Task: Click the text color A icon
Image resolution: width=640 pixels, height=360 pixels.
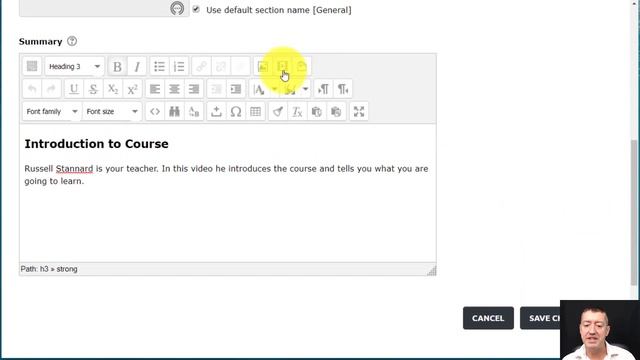Action: [x=259, y=89]
